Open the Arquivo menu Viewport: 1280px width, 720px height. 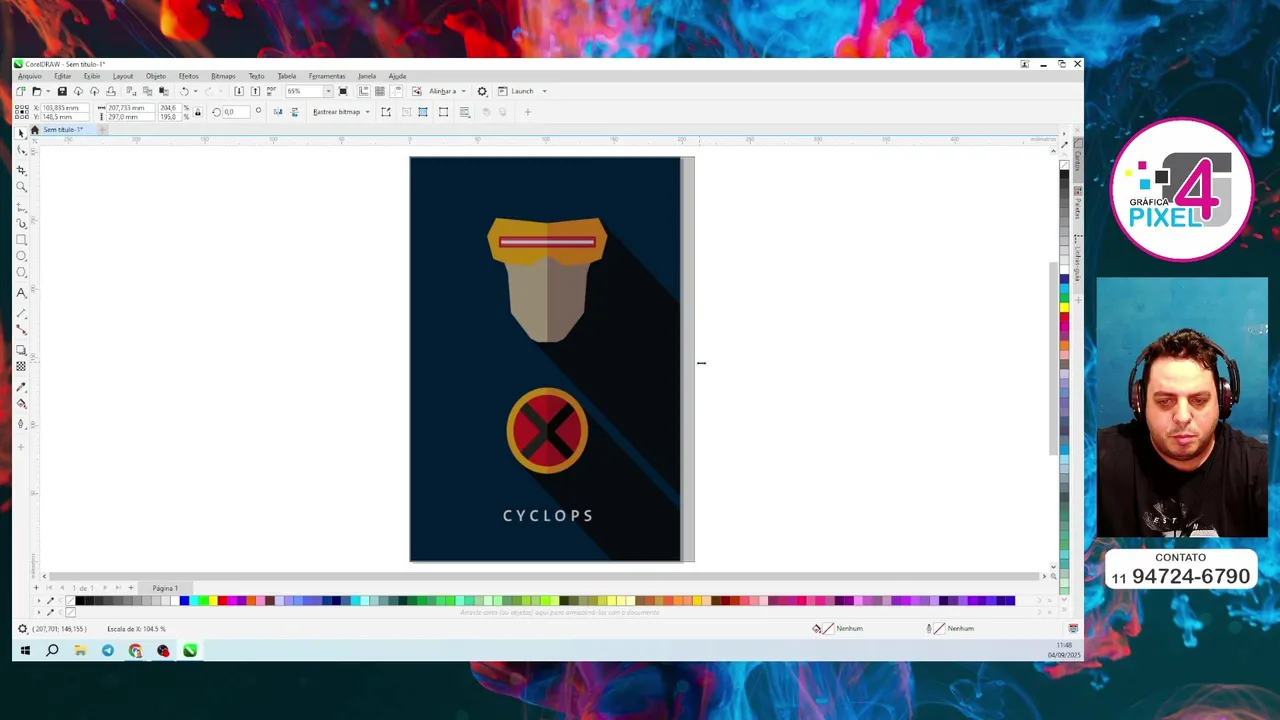[29, 76]
